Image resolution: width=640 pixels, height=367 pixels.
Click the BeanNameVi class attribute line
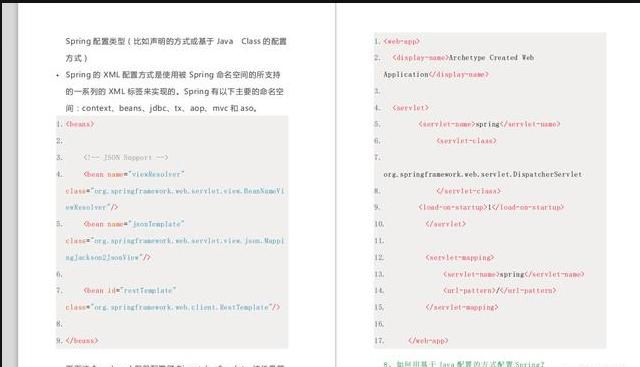point(175,191)
